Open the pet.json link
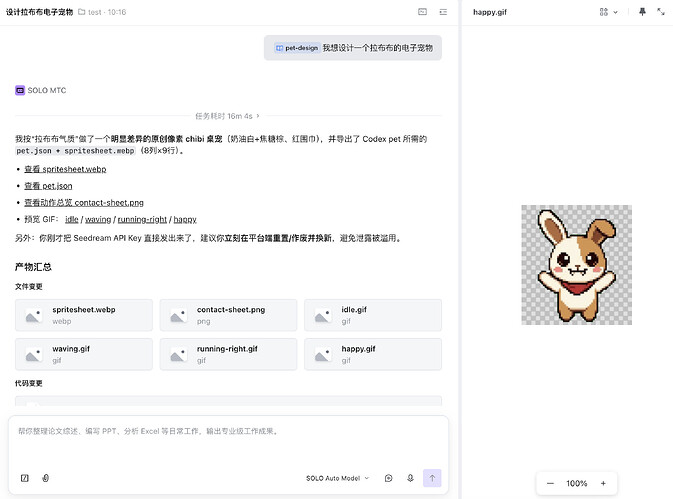The width and height of the screenshot is (673, 499). (x=48, y=186)
